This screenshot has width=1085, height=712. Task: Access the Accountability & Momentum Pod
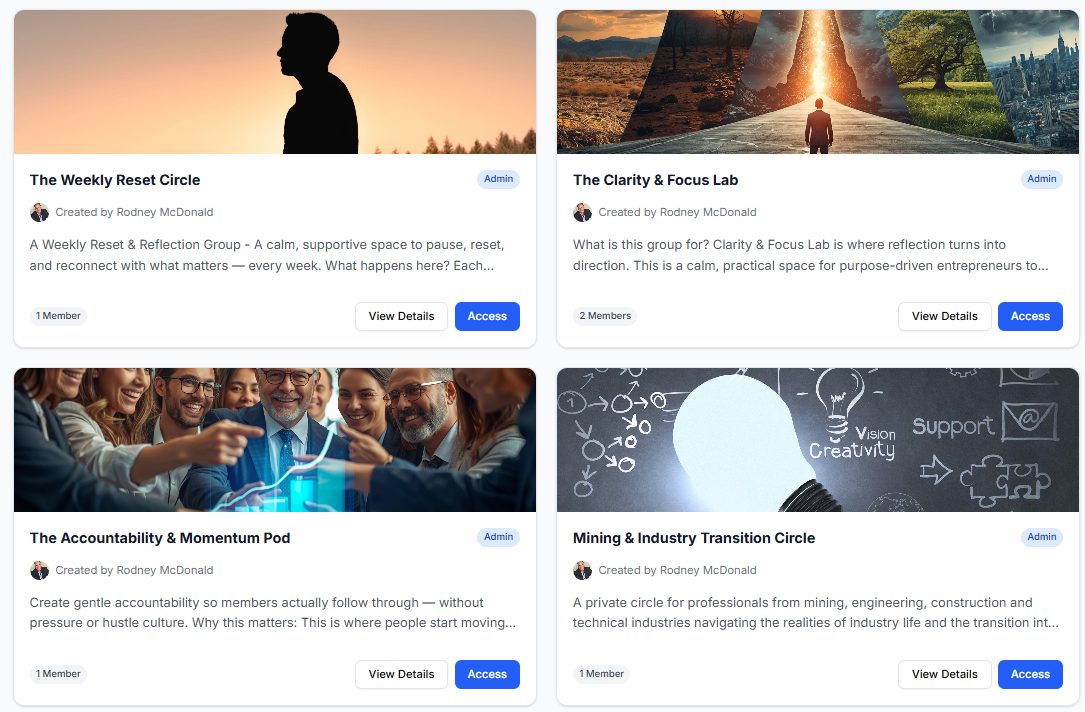(487, 674)
